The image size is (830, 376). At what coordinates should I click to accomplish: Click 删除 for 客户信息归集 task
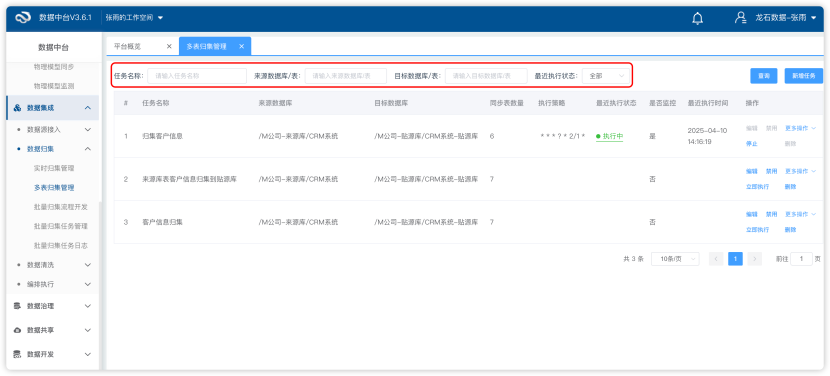790,229
